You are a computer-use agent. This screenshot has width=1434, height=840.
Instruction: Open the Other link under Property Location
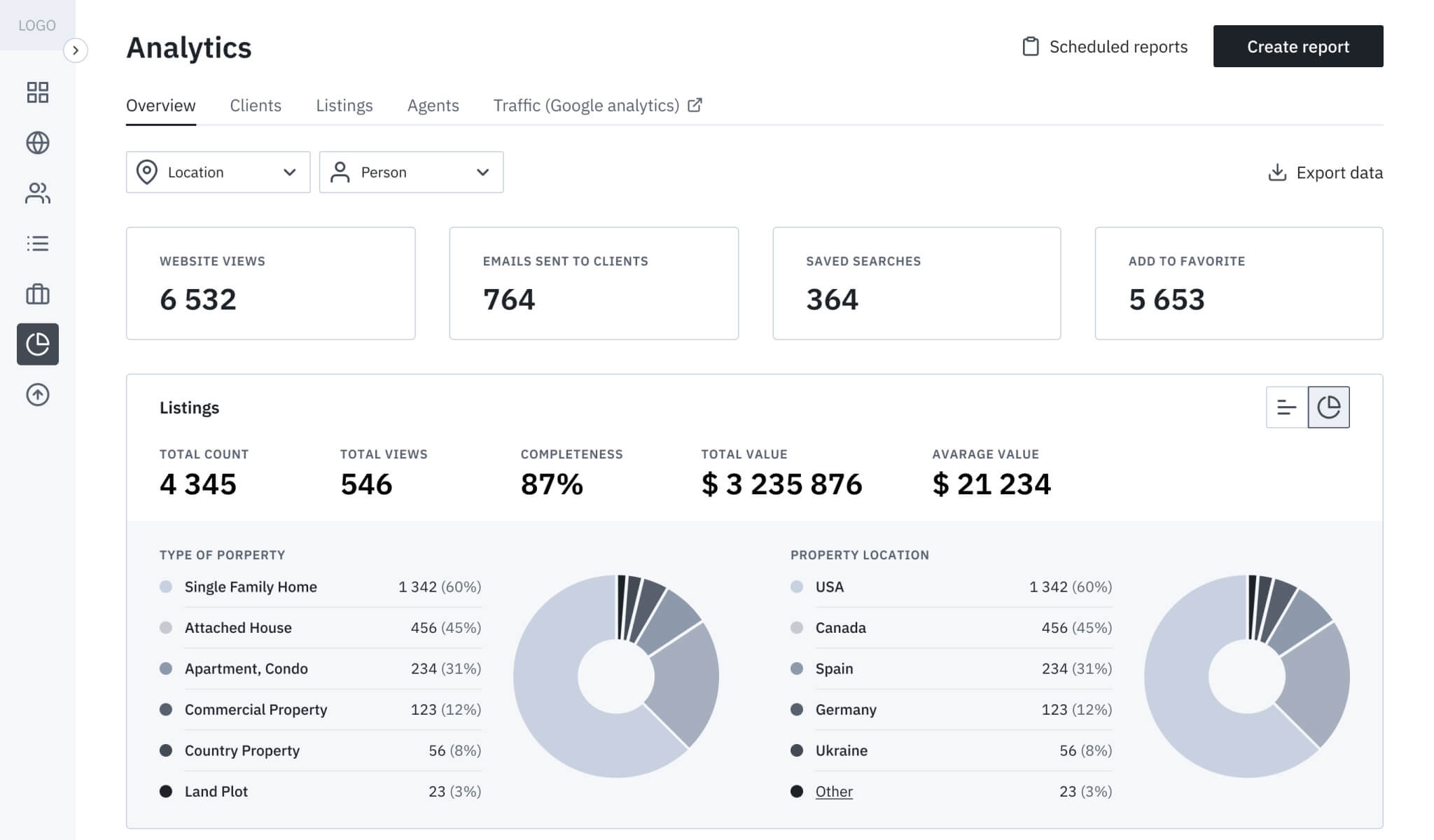tap(833, 791)
